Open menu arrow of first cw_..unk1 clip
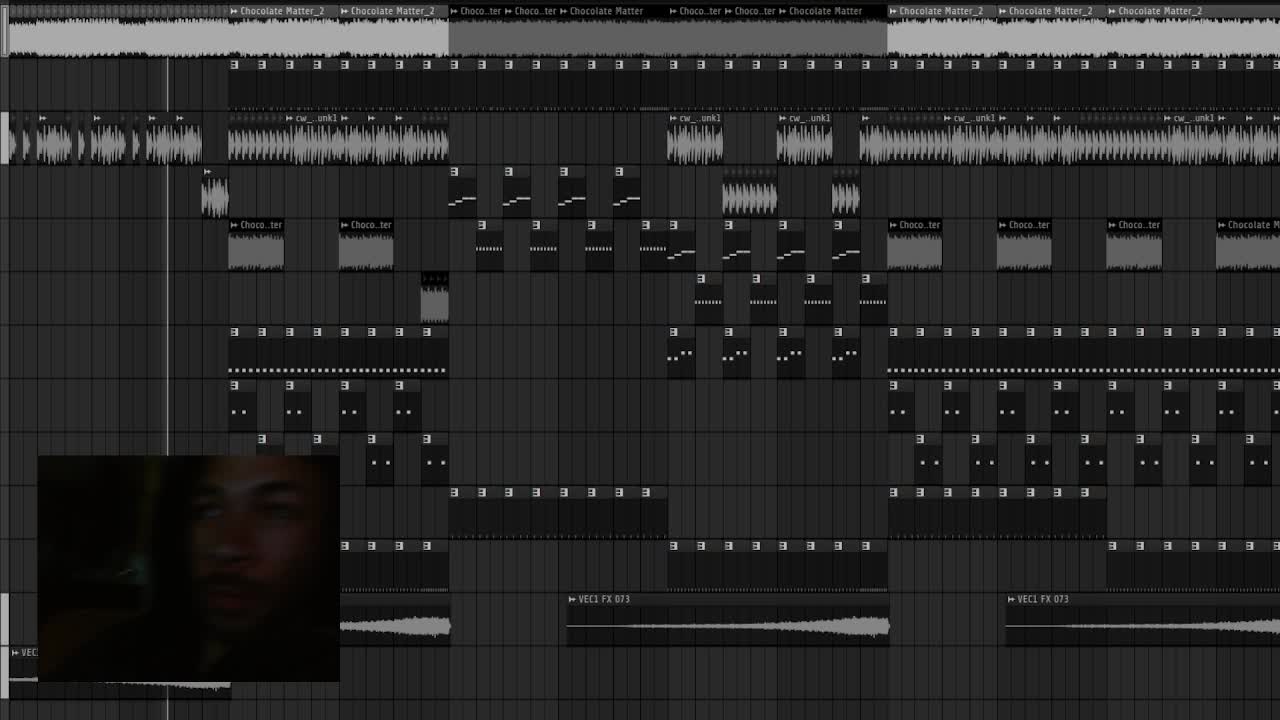Image resolution: width=1280 pixels, height=720 pixels. point(291,118)
